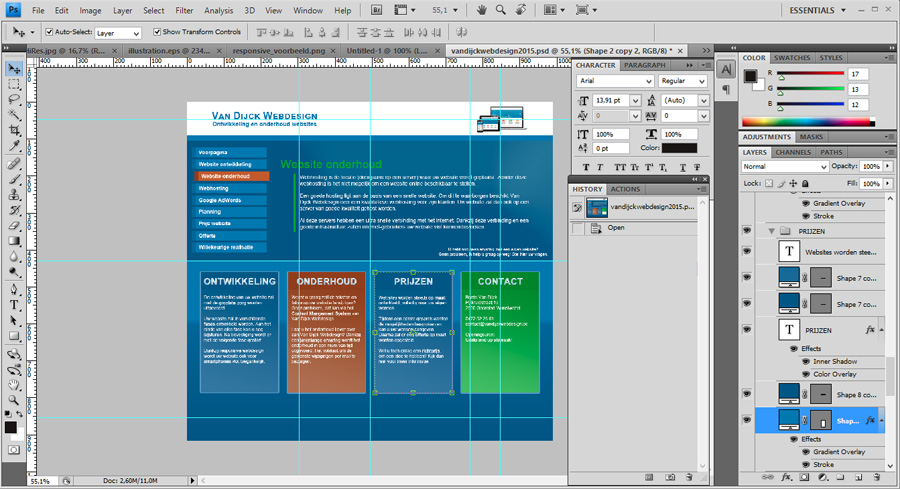Select the Rectangular Marquee tool

pos(14,84)
